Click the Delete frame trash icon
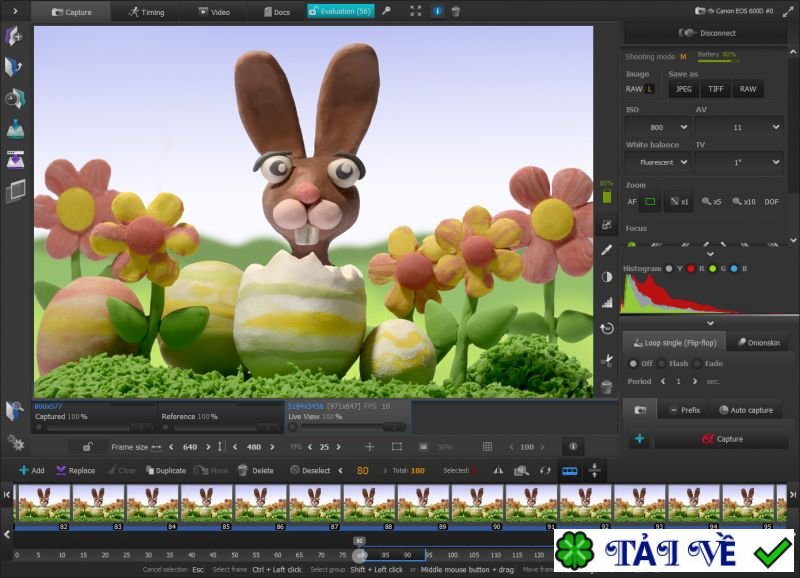The height and width of the screenshot is (578, 800). pyautogui.click(x=243, y=470)
